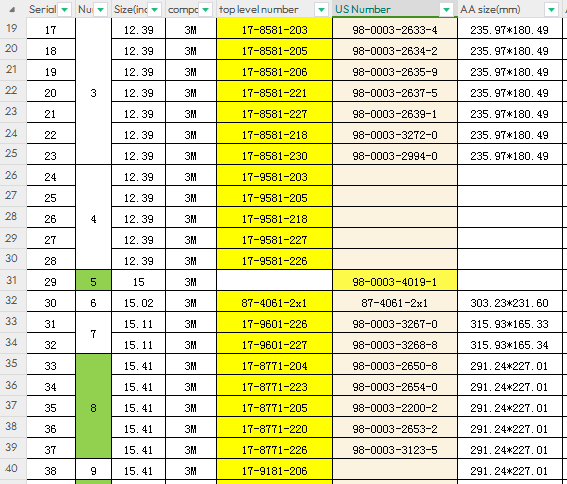Open the Nu column filter arrow
567x484 pixels.
coord(101,10)
